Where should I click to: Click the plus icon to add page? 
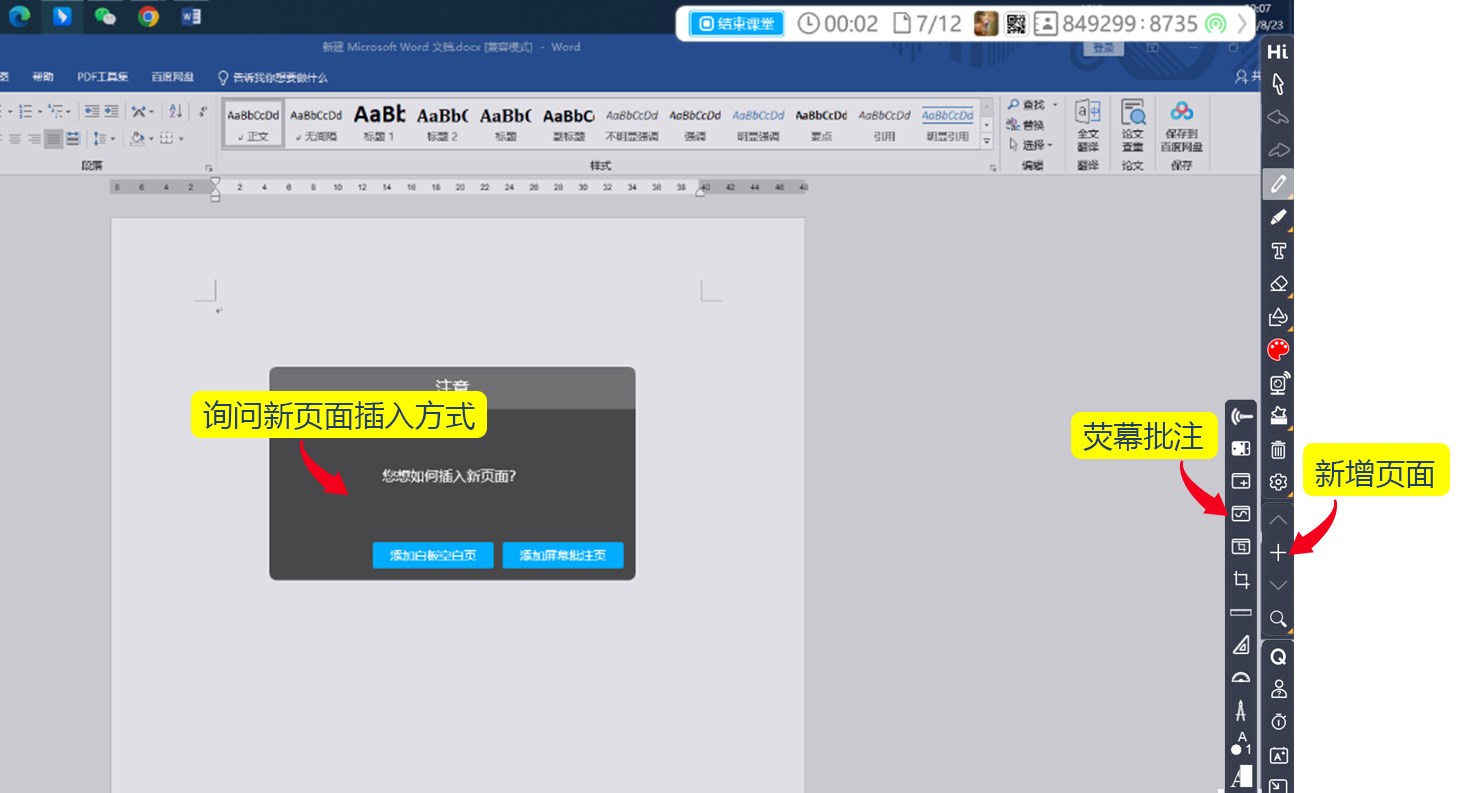1278,553
